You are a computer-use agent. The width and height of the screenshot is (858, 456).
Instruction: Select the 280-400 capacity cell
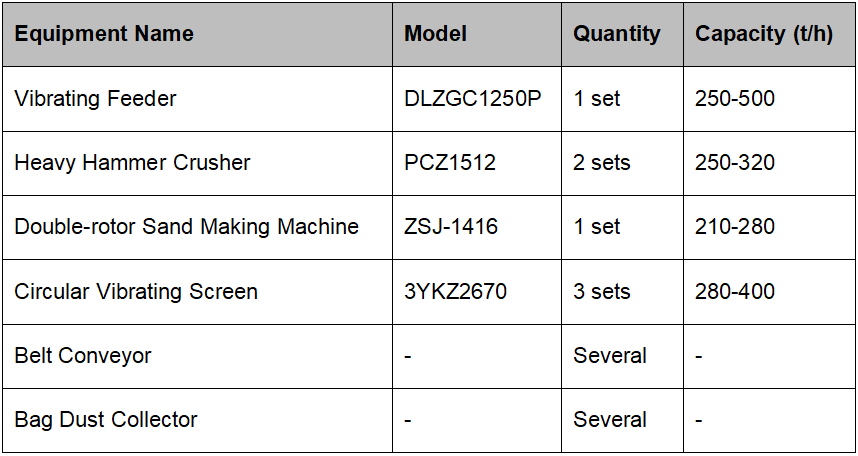point(735,292)
